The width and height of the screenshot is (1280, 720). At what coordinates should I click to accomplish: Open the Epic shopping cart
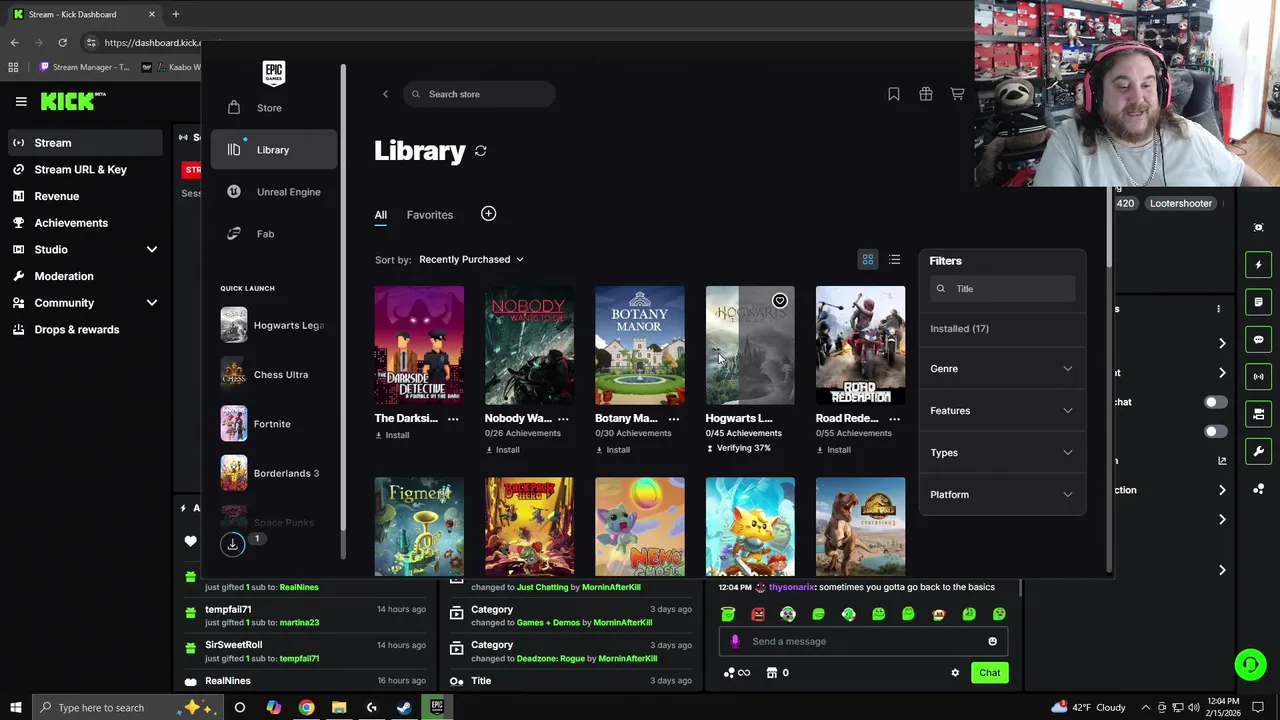coord(957,94)
